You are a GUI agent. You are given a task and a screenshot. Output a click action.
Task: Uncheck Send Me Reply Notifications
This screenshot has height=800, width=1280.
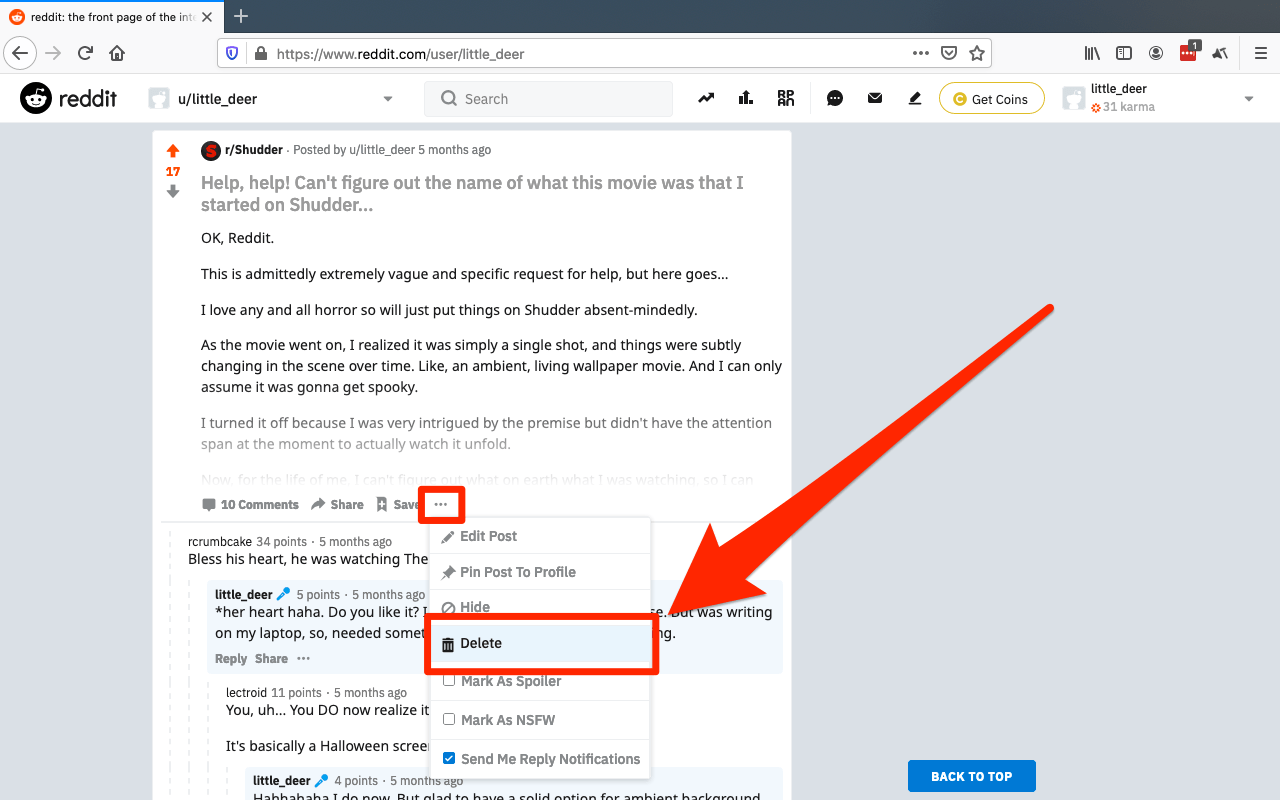(x=449, y=758)
